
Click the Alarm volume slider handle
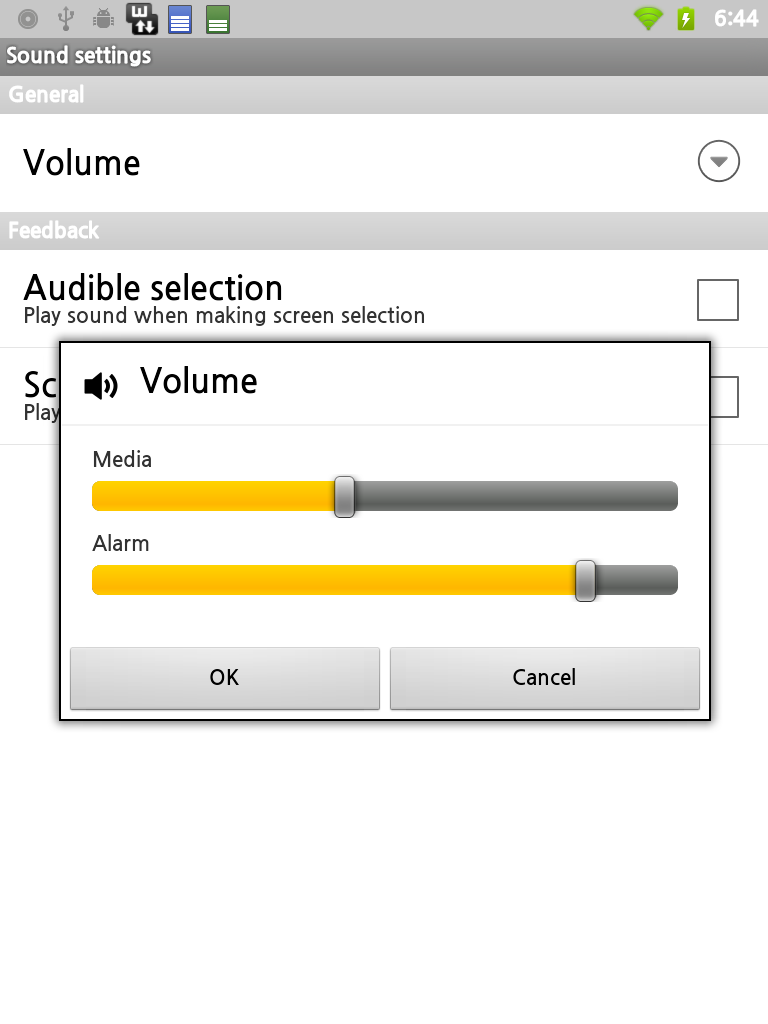[586, 581]
